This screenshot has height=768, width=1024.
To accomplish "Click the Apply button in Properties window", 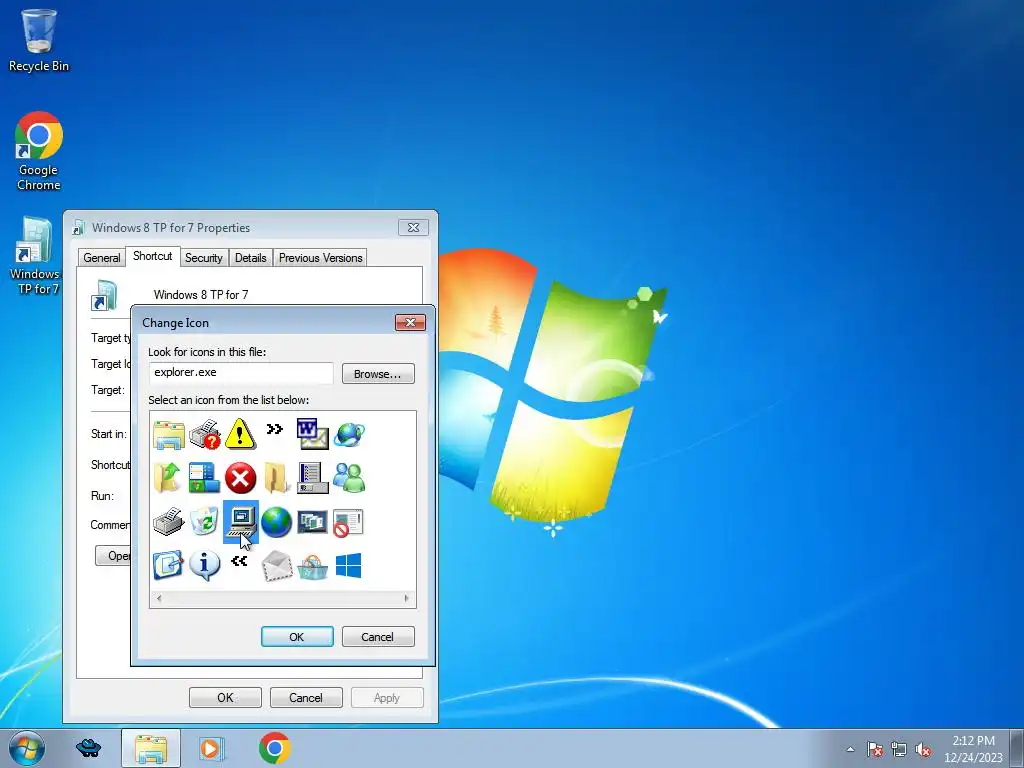I will click(387, 697).
